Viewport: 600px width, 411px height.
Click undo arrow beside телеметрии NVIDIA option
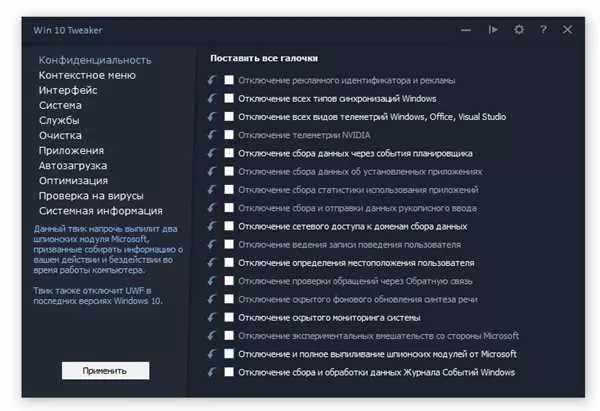pos(212,135)
